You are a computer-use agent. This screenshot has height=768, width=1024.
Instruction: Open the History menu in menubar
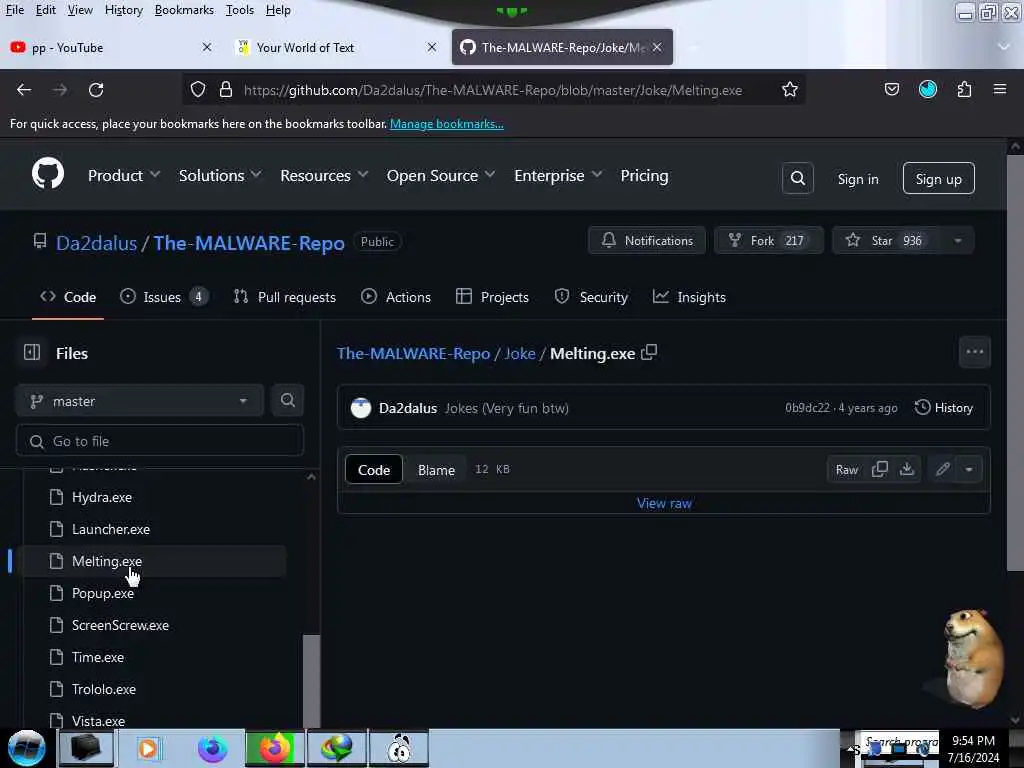click(x=123, y=10)
